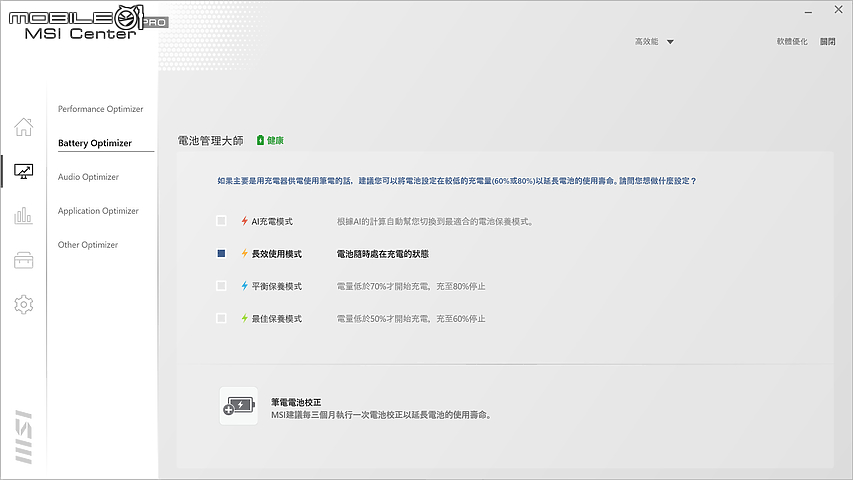This screenshot has width=853, height=480.
Task: Click the 高效能 mode text
Action: pos(646,41)
